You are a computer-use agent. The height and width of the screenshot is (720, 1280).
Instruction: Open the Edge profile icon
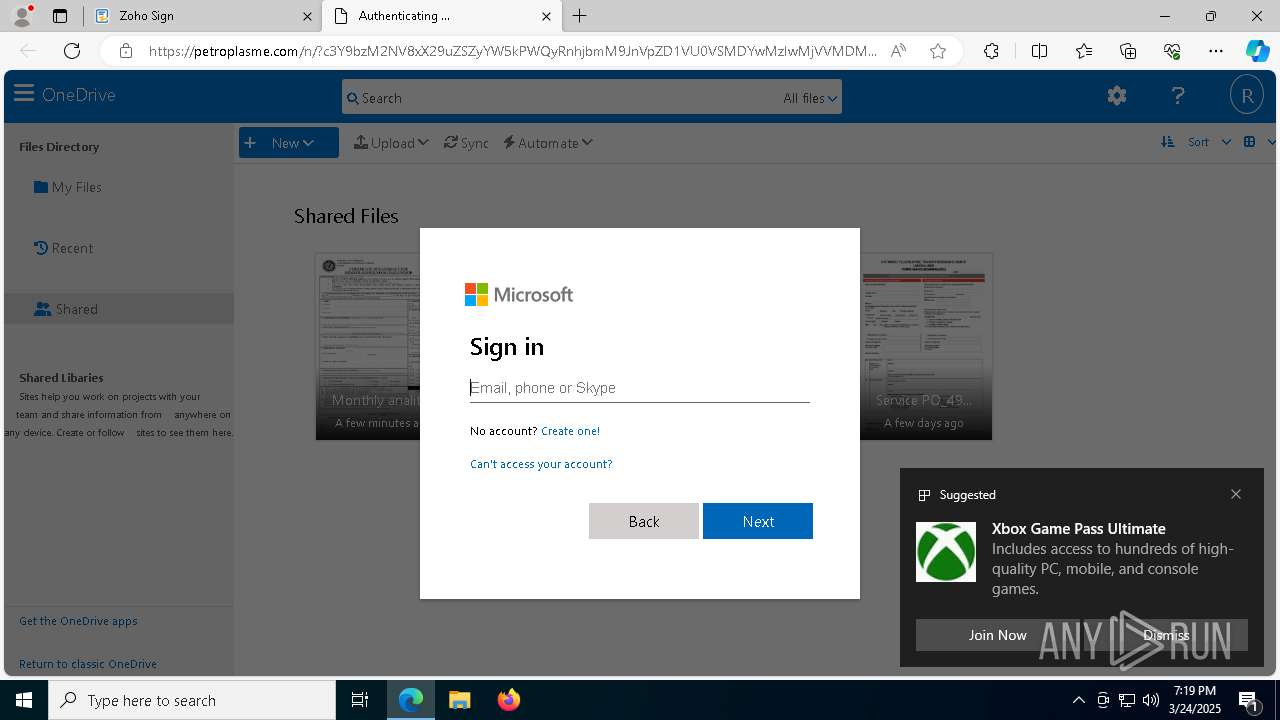(22, 16)
